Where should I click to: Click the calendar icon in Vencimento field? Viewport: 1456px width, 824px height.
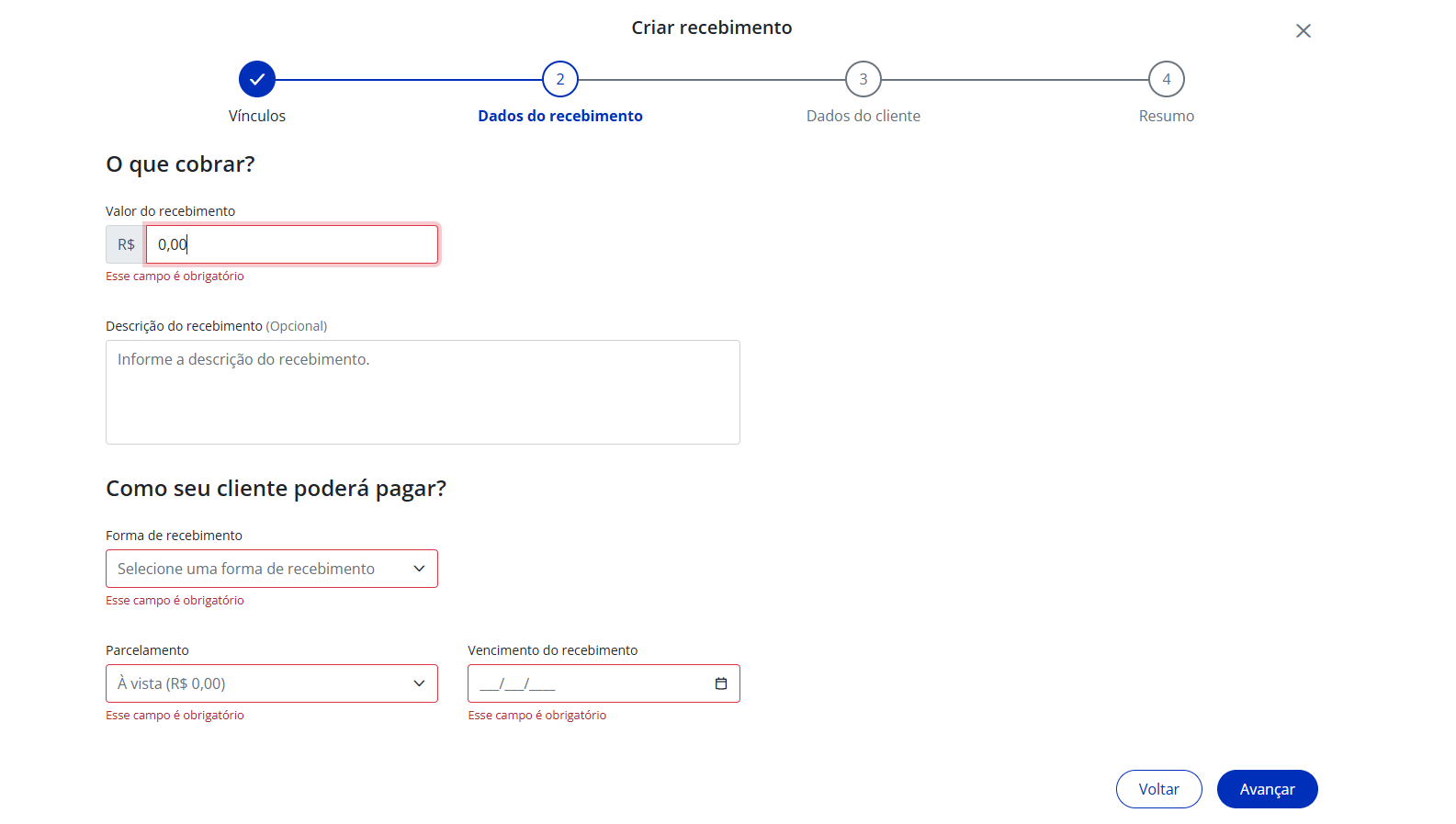pos(721,683)
